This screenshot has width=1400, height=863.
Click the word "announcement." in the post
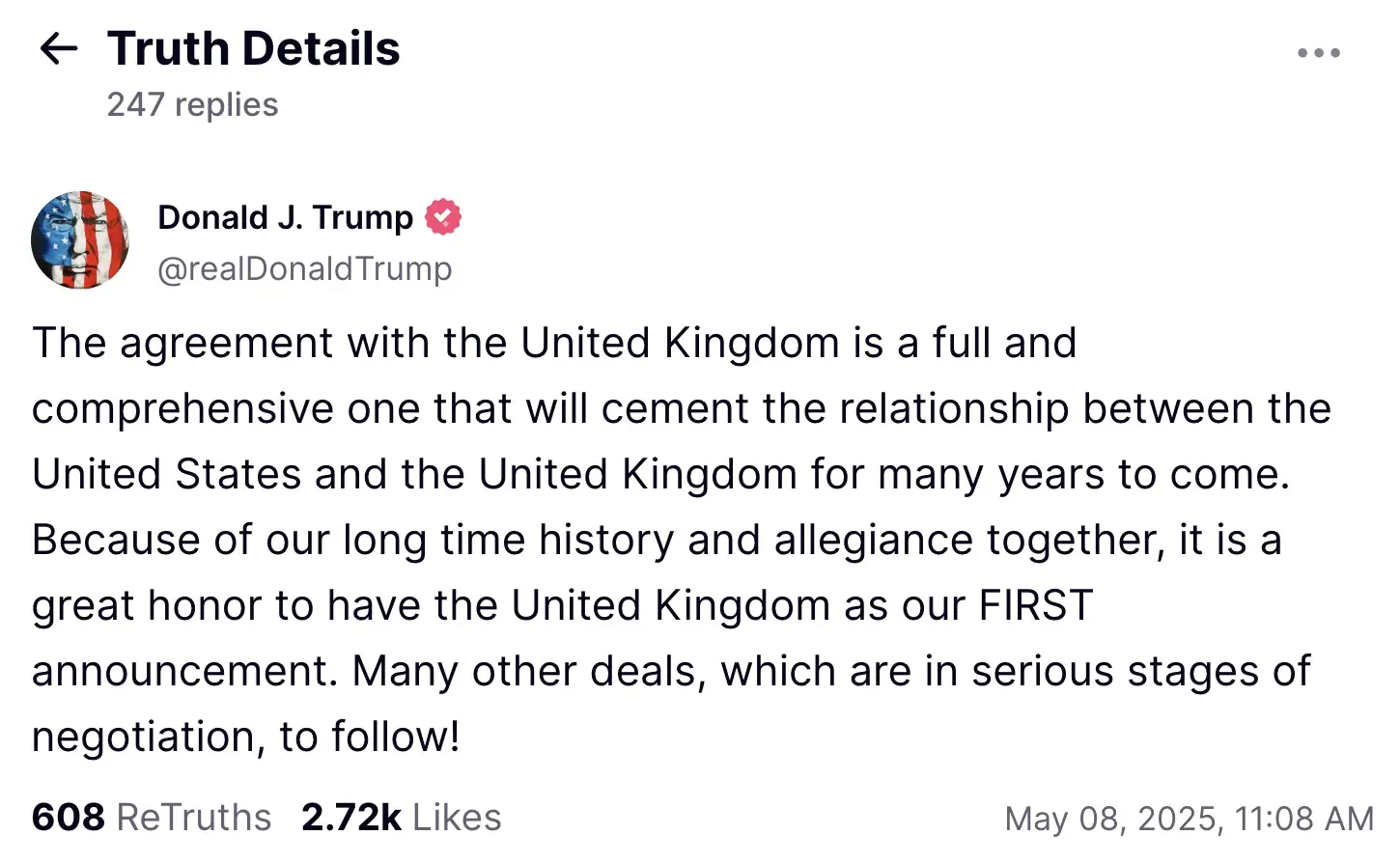(184, 672)
